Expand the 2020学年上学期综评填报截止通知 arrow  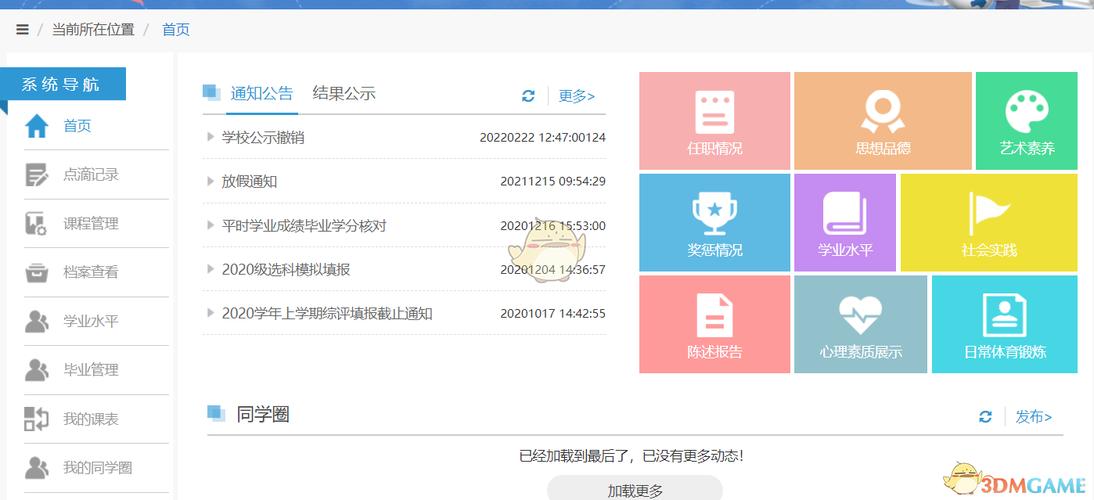click(x=210, y=313)
